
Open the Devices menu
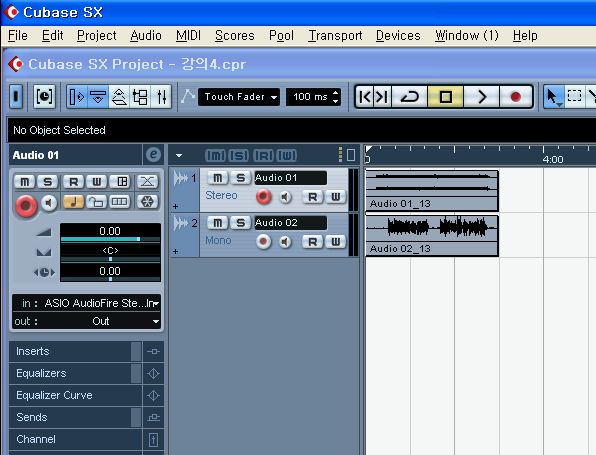click(x=398, y=36)
